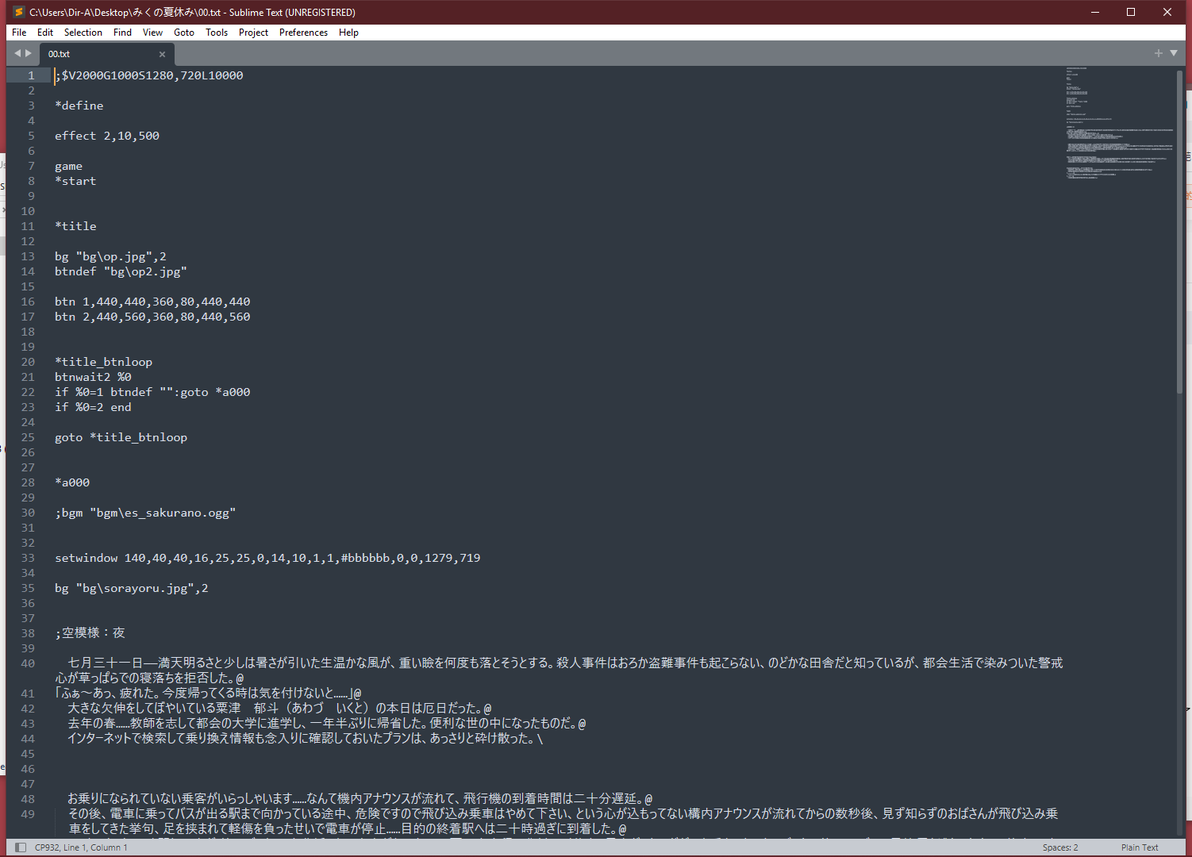
Task: Place cursor on the setwindow line
Action: pos(268,558)
